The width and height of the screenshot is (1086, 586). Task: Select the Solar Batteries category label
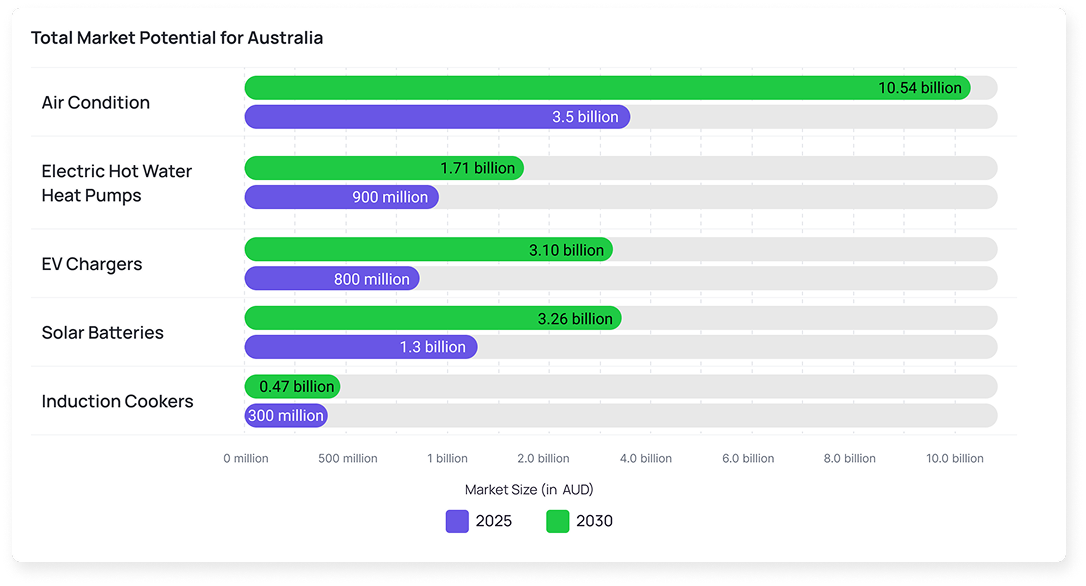coord(102,333)
